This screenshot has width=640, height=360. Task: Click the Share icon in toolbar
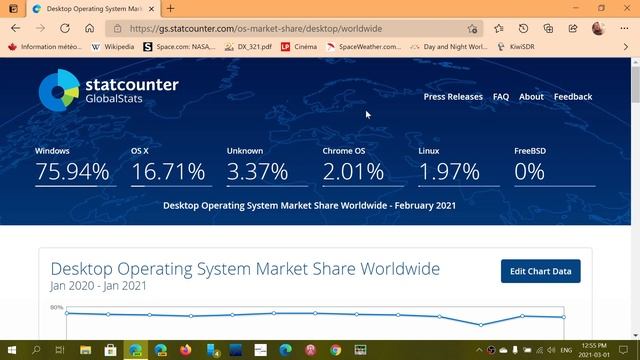click(573, 28)
